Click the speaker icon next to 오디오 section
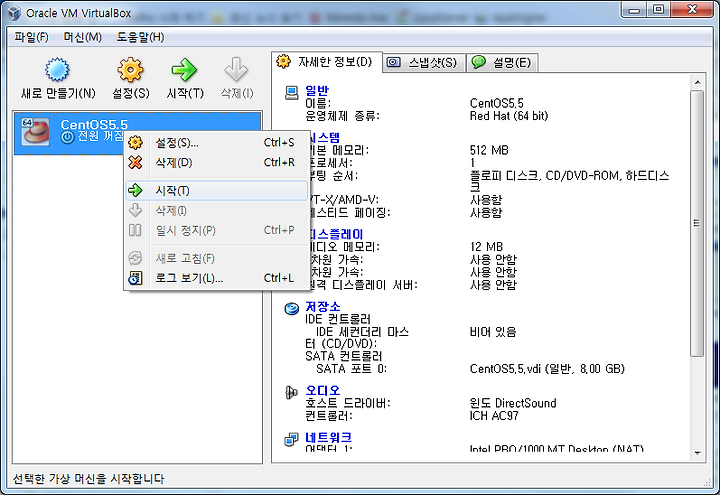 point(292,392)
